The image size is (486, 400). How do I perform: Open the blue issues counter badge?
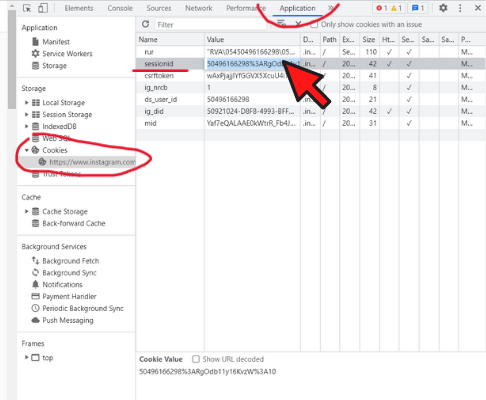click(x=418, y=8)
